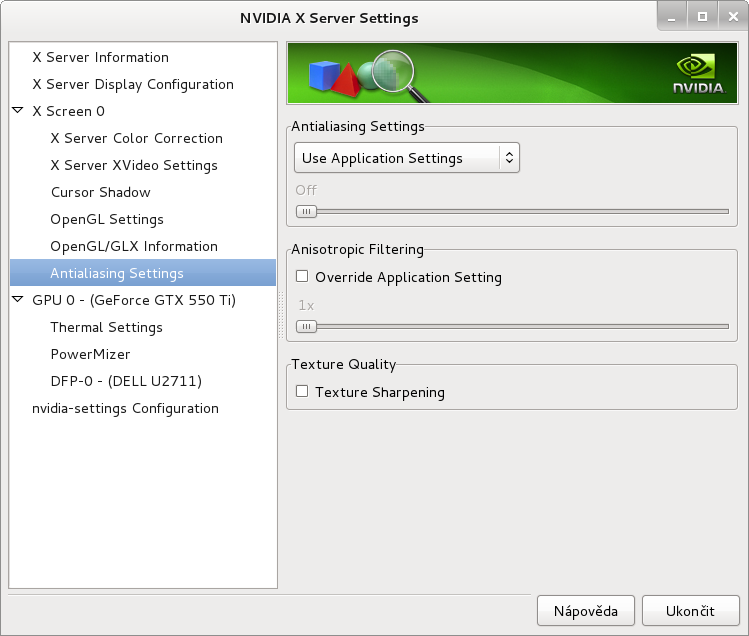Maximize the NVIDIA X Server Settings window
The width and height of the screenshot is (749, 636).
[x=702, y=17]
